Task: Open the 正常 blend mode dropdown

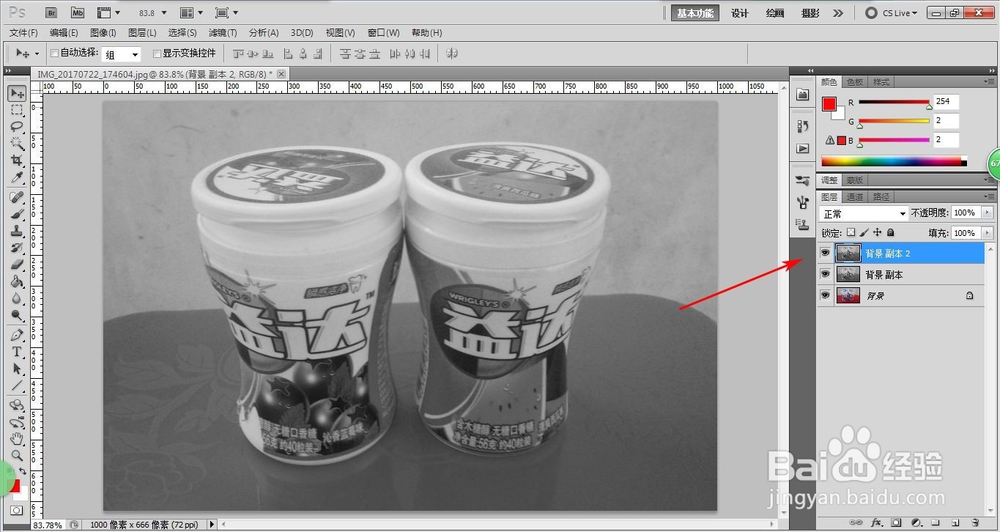Action: (864, 213)
